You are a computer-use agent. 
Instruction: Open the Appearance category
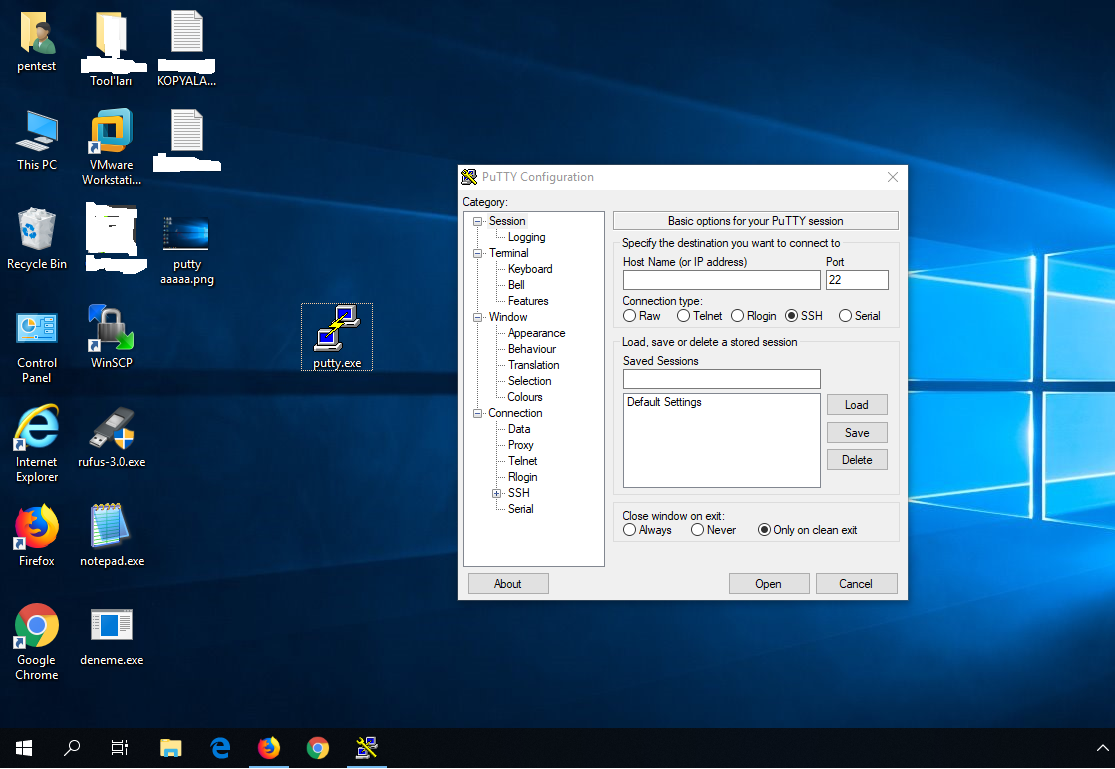click(x=536, y=333)
